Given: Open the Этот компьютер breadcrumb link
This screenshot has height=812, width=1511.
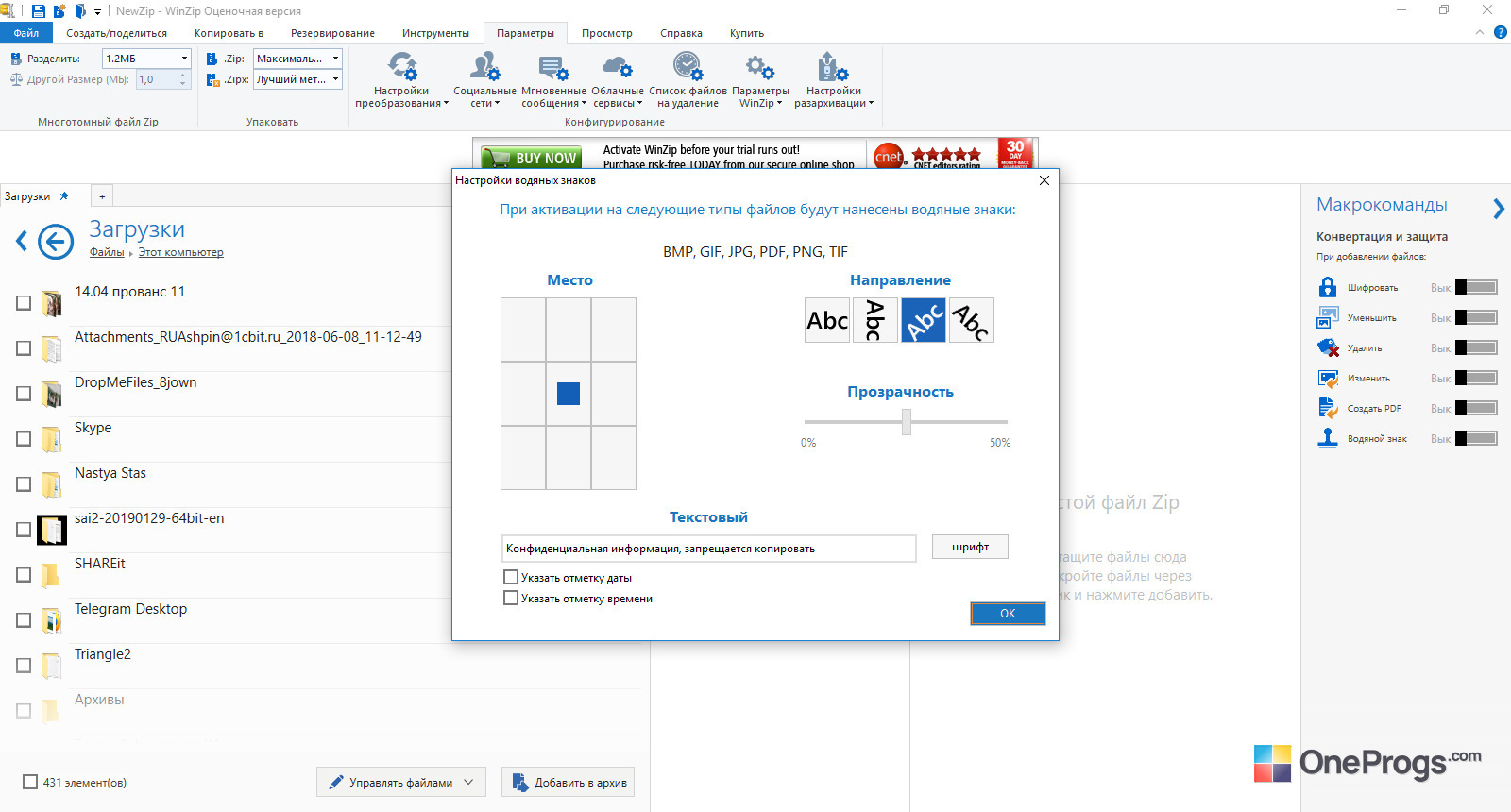Looking at the screenshot, I should coord(181,252).
